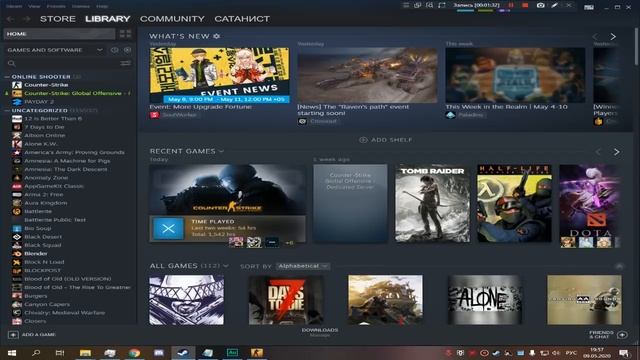The width and height of the screenshot is (640, 360).
Task: Select 7 Days to Die in list
Action: pos(44,127)
